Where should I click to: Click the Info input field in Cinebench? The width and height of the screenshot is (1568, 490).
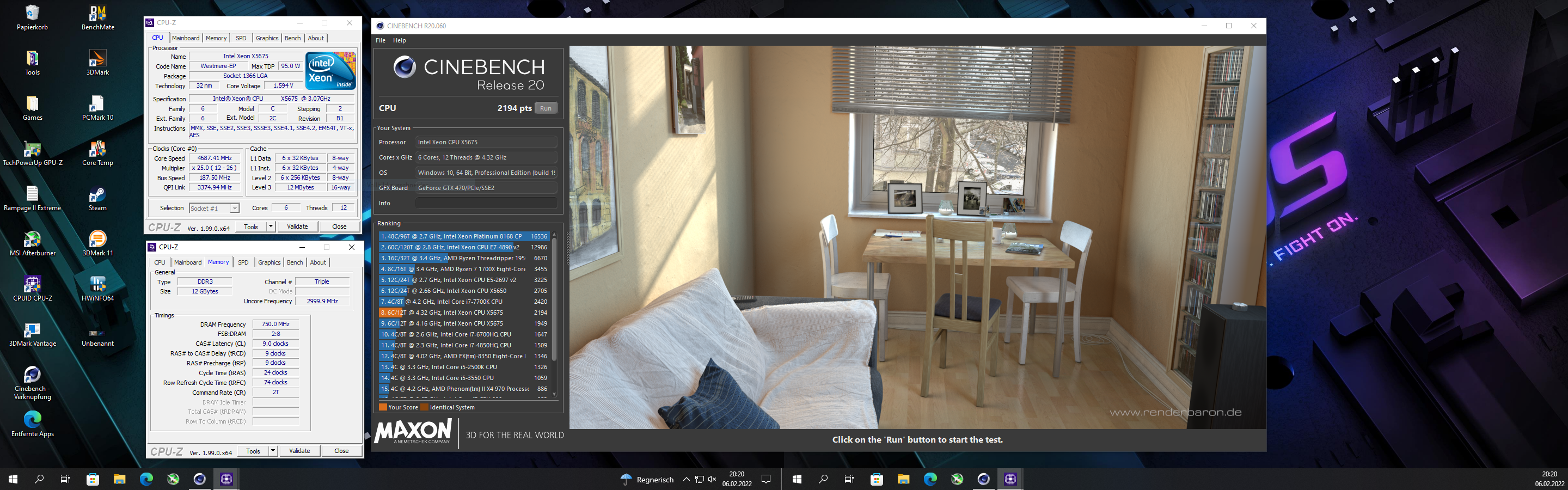point(486,203)
